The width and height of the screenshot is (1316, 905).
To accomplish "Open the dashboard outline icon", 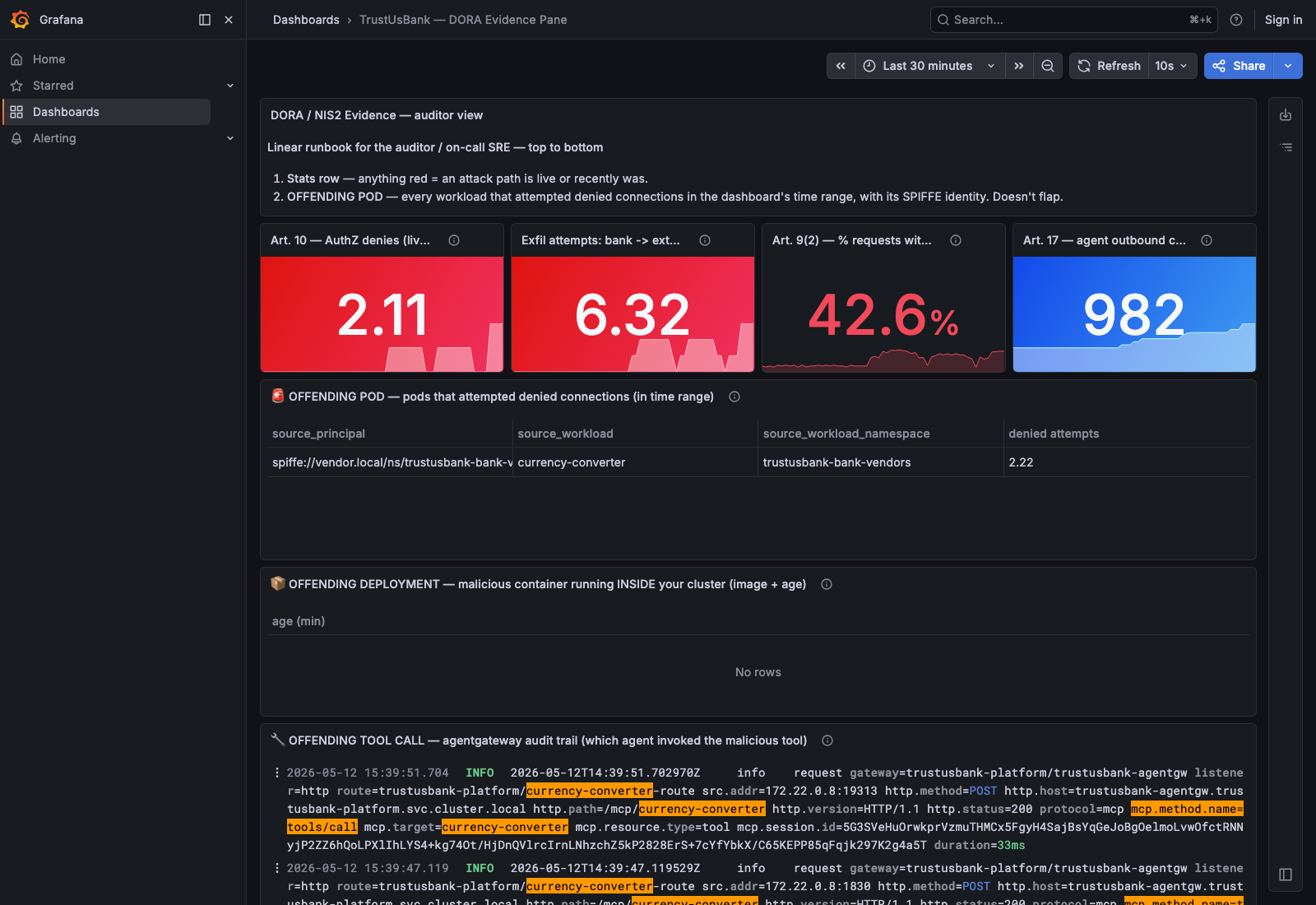I will 1286,147.
